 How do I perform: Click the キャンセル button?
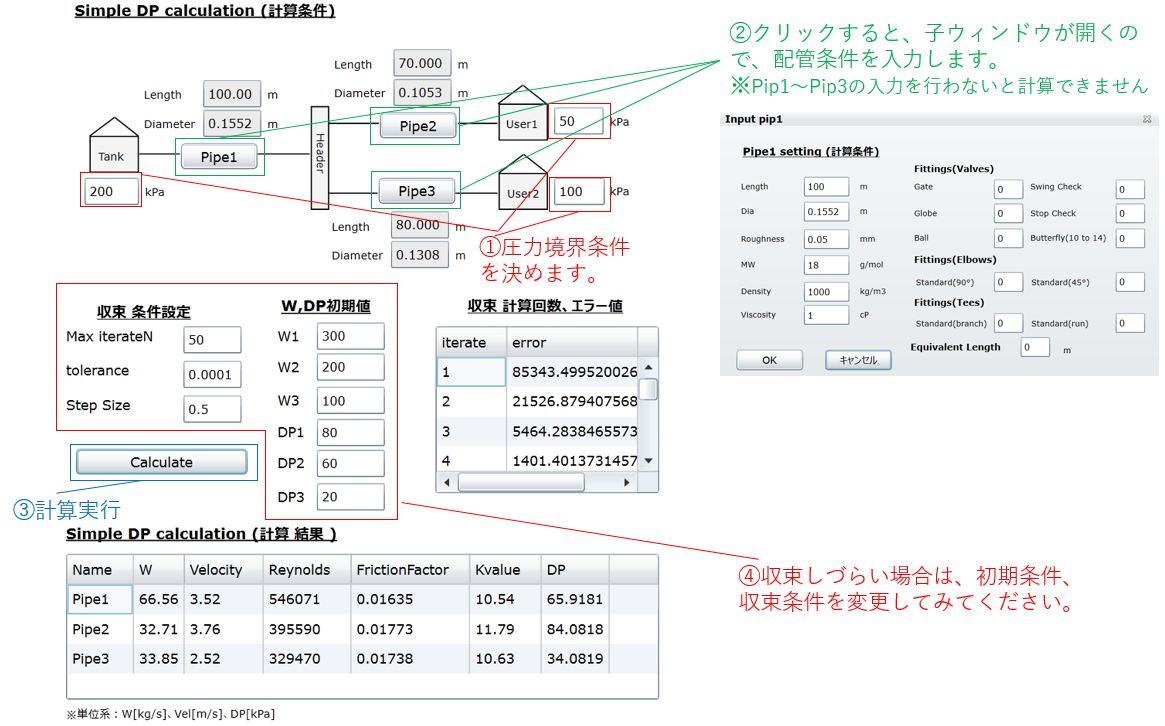click(x=857, y=360)
